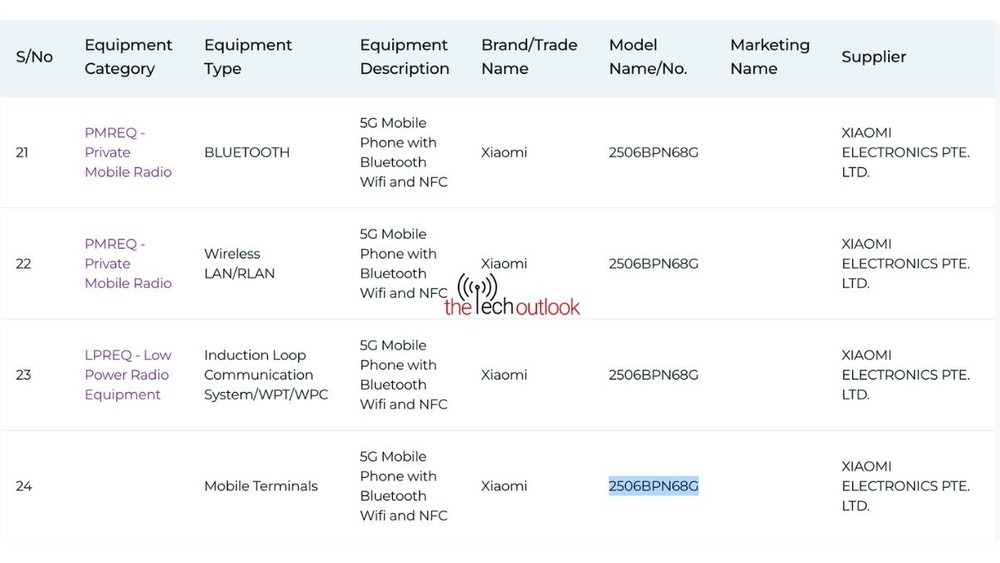Click the Equipment Category column header
1000x563 pixels.
128,57
